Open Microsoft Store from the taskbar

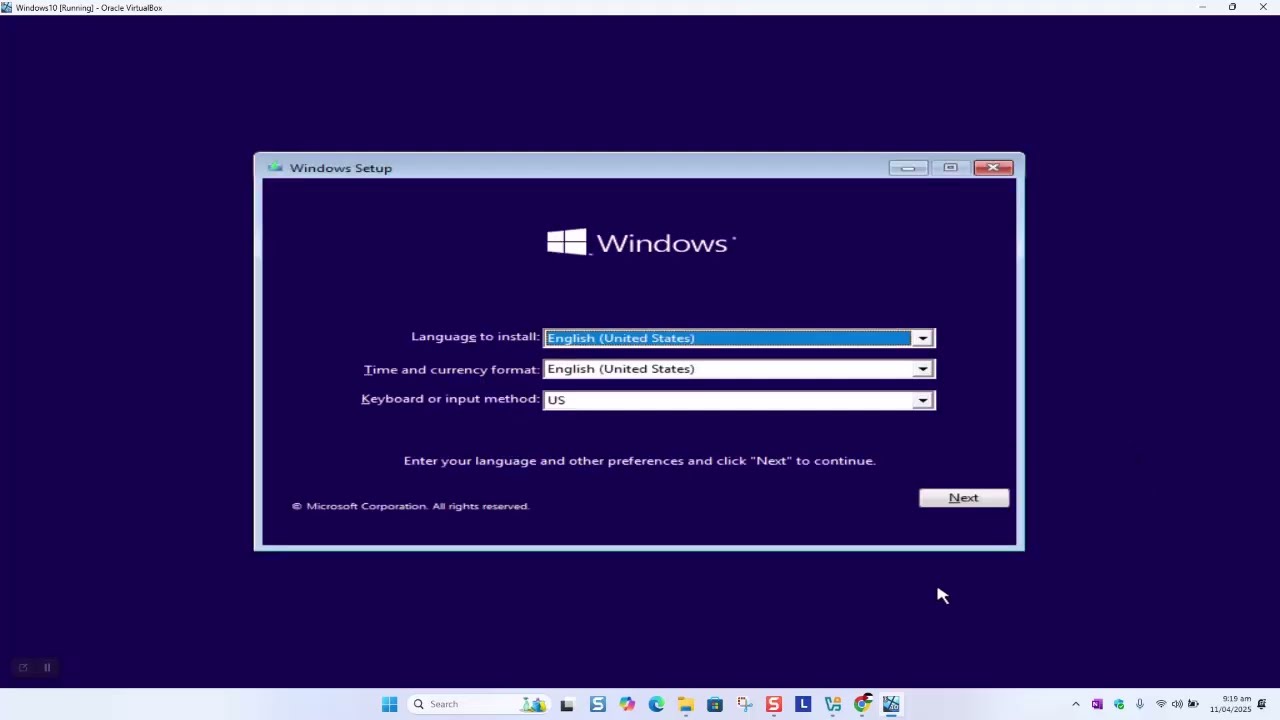[x=715, y=704]
